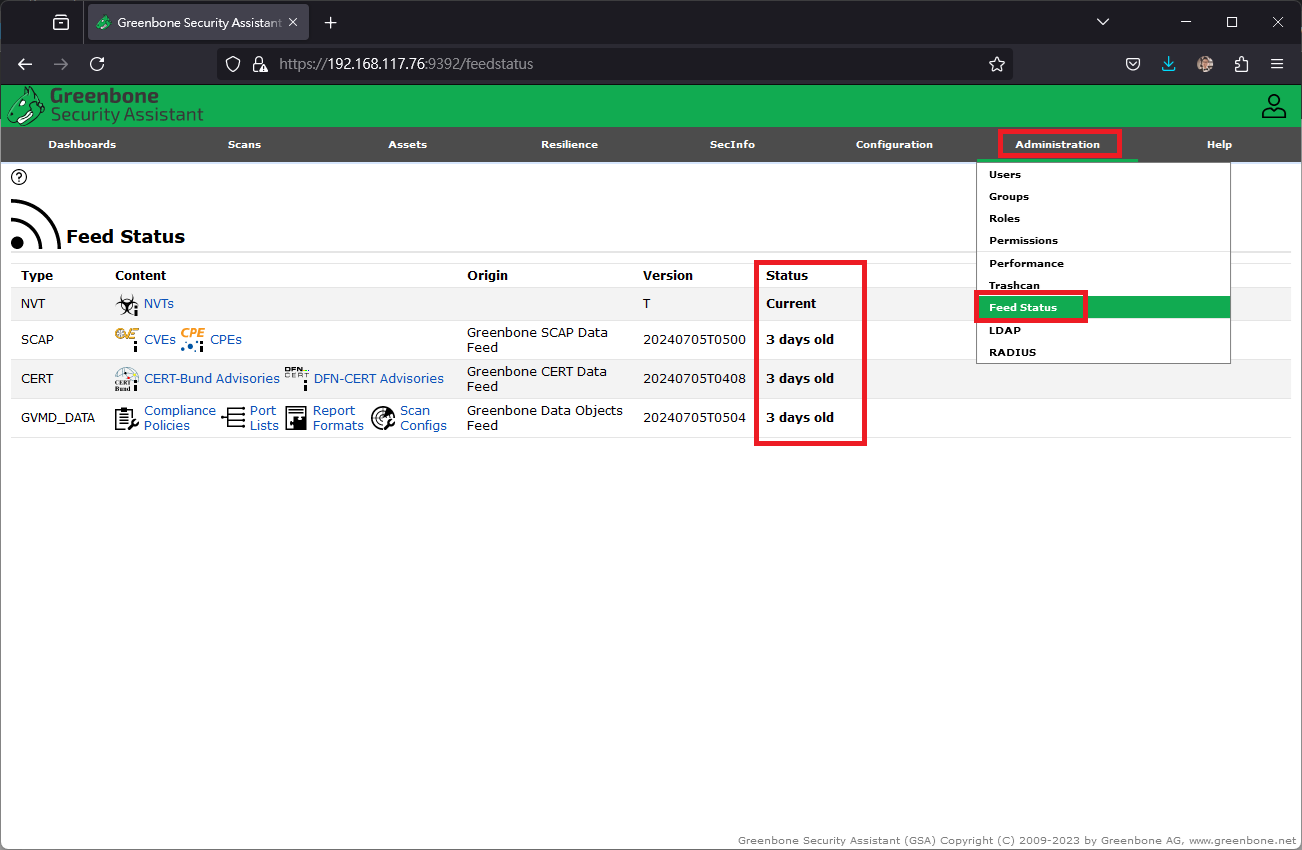Viewport: 1302px width, 850px height.
Task: Open the Help menu
Action: (1219, 145)
